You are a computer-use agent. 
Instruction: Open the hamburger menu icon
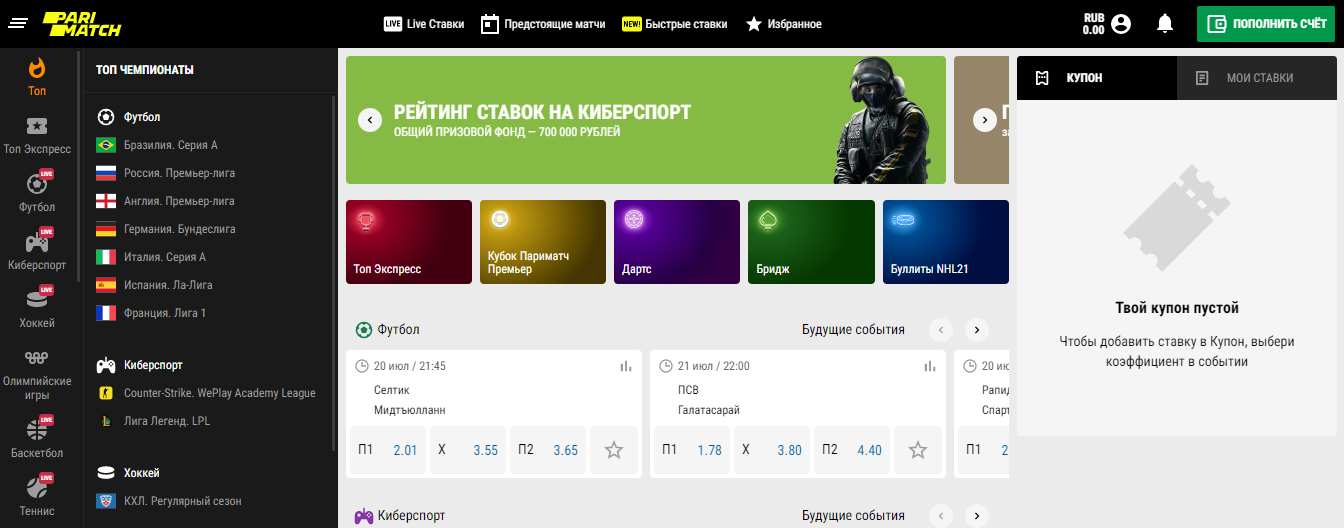coord(18,23)
